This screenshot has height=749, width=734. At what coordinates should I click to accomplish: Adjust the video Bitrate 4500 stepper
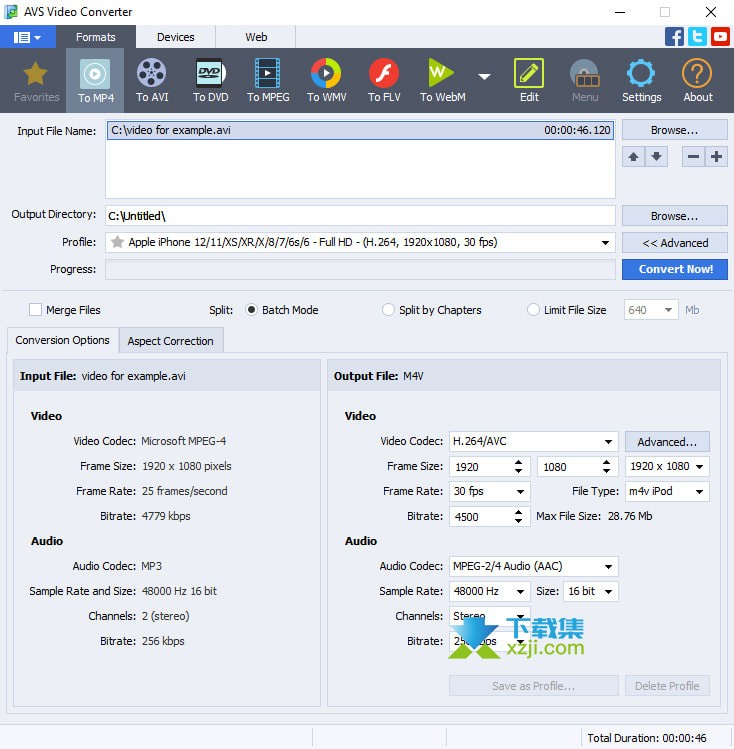point(518,516)
